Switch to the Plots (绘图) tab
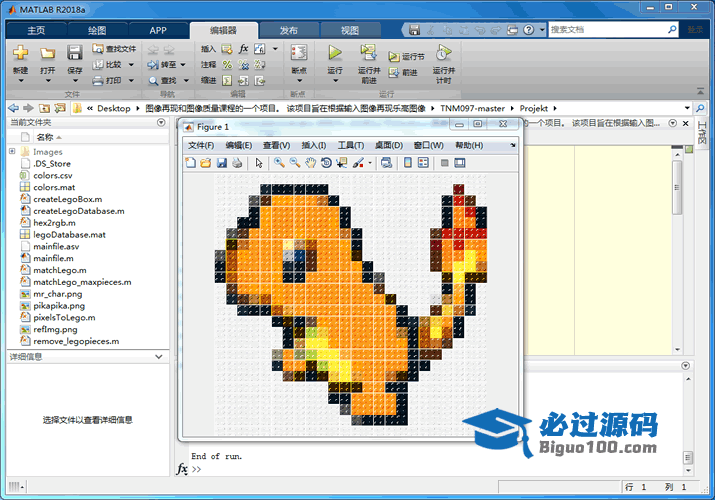Image resolution: width=715 pixels, height=500 pixels. point(97,31)
